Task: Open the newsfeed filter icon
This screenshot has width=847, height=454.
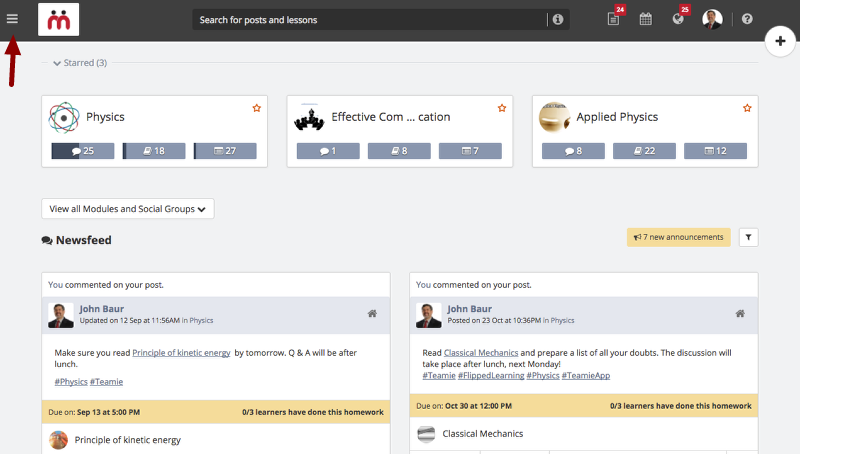Action: 748,237
